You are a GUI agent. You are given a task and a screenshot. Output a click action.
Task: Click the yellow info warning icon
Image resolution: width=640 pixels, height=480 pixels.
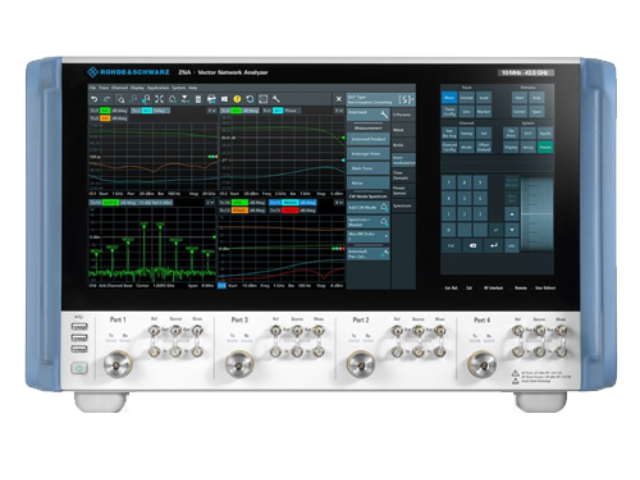(237, 99)
